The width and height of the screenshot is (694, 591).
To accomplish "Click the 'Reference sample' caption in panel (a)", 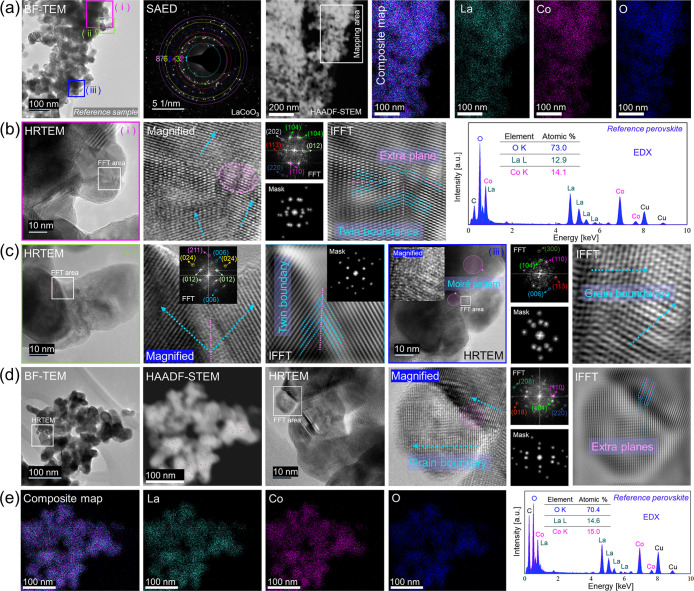I will click(105, 112).
